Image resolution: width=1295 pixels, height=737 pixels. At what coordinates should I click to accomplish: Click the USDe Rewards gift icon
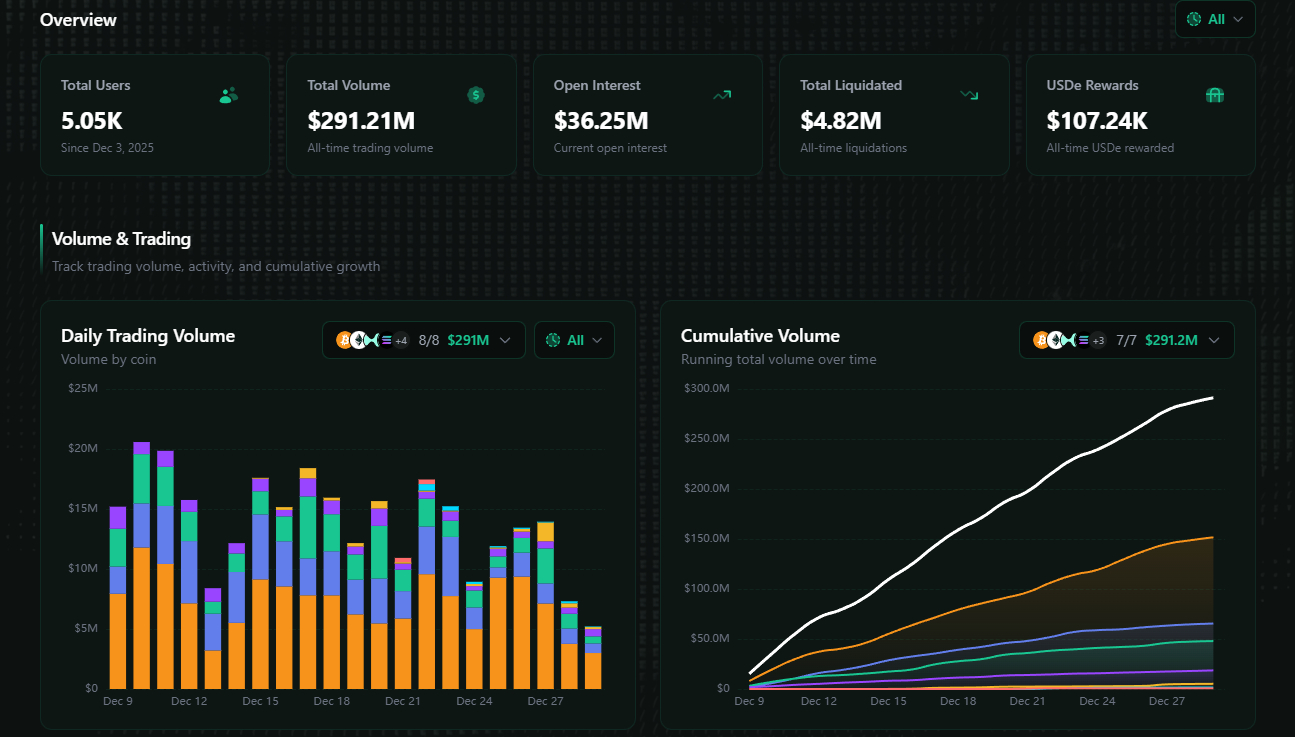click(1215, 95)
